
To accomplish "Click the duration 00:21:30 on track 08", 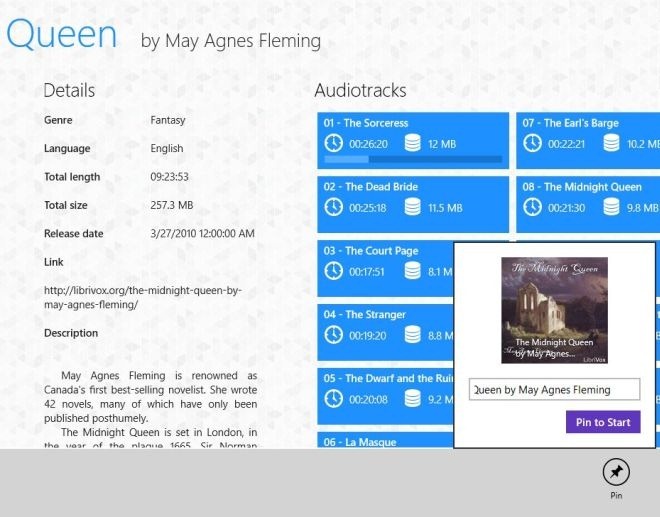I will [567, 208].
